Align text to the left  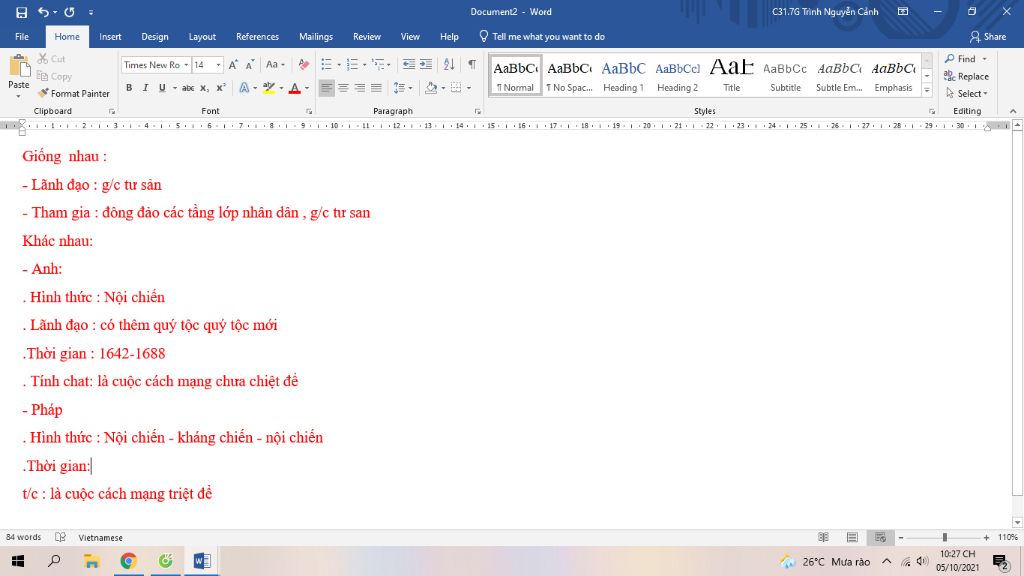pos(327,88)
